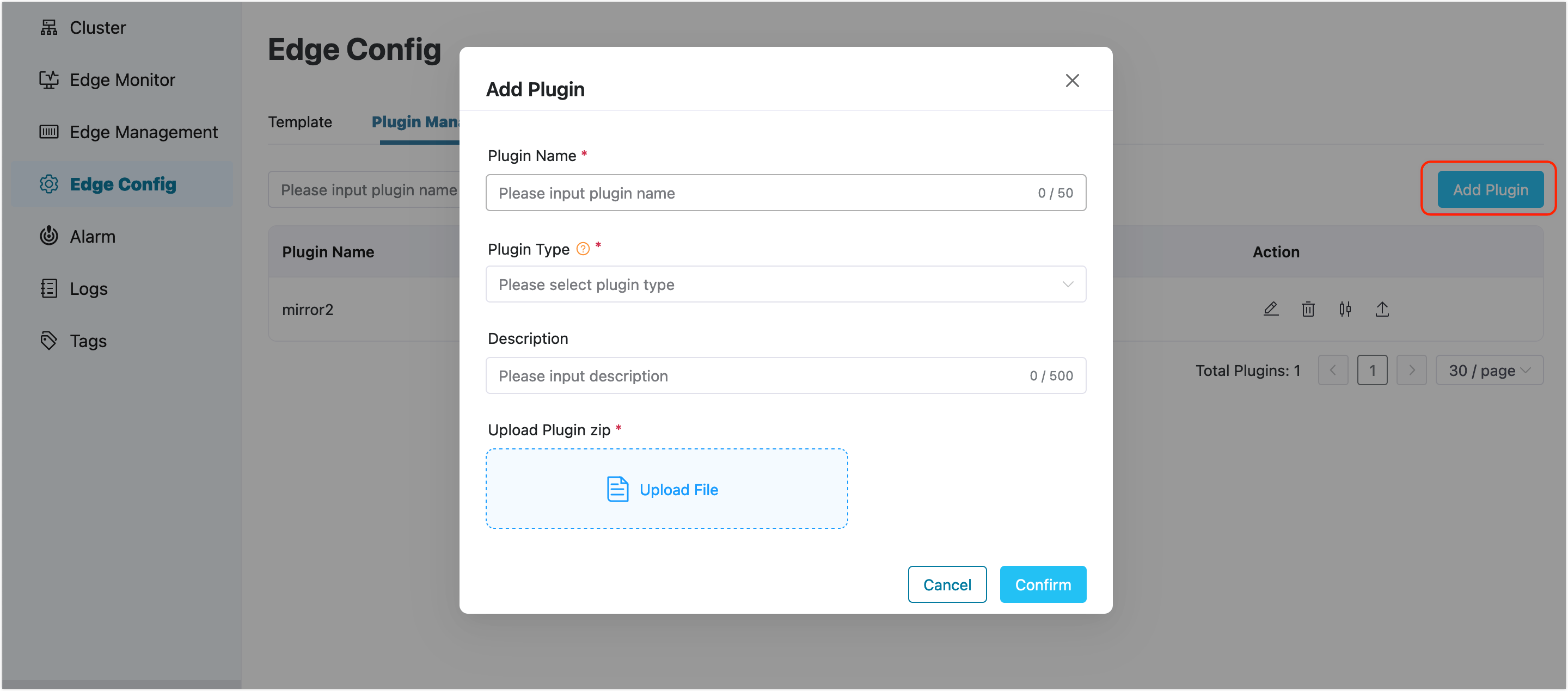
Task: Click the Alarm icon in sidebar
Action: [x=48, y=236]
